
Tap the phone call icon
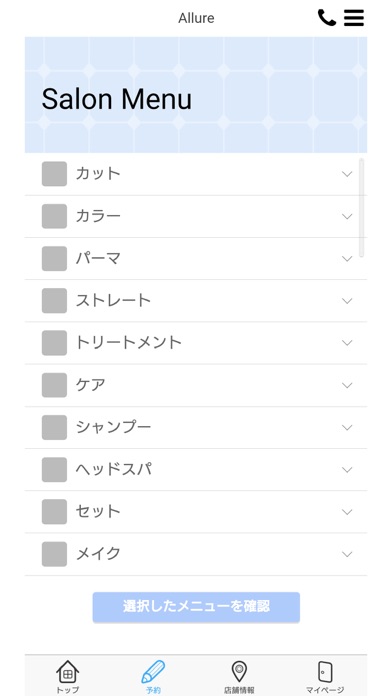point(327,18)
